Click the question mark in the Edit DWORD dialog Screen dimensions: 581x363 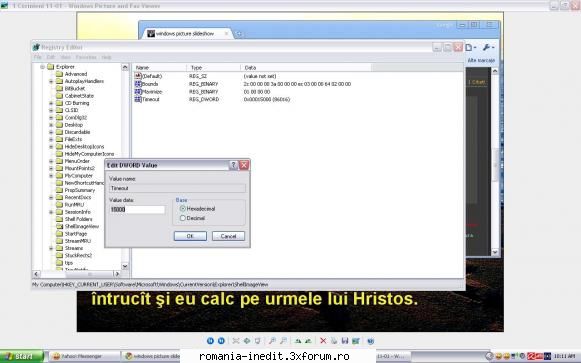pyautogui.click(x=233, y=165)
